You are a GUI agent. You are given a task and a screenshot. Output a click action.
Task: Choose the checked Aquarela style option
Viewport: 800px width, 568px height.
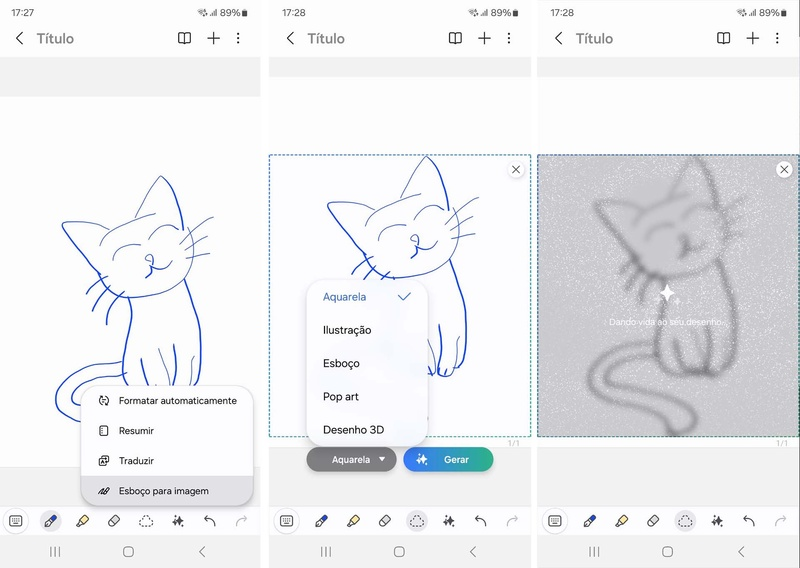(367, 297)
